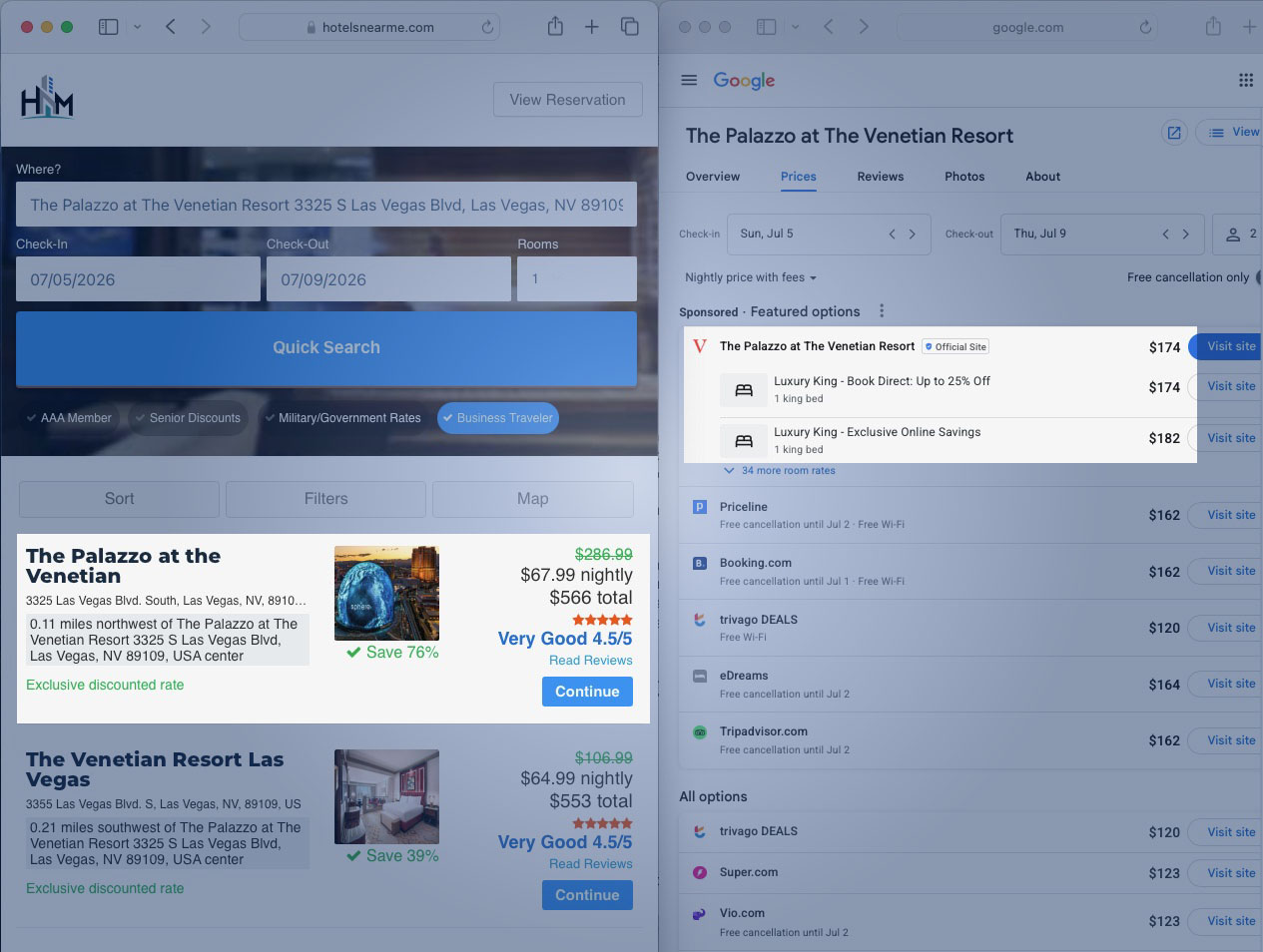The height and width of the screenshot is (952, 1263).
Task: Click the Super.com logo icon
Action: tap(700, 872)
